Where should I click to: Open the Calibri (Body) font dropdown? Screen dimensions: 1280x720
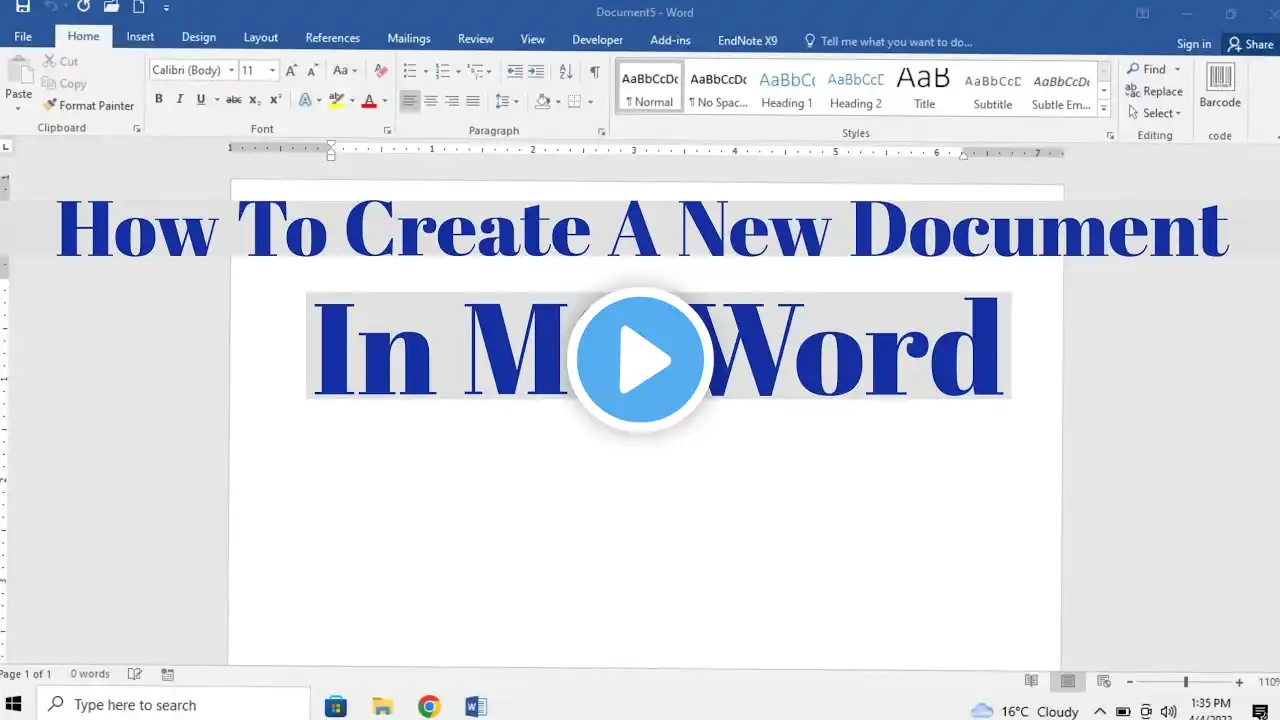(x=232, y=70)
